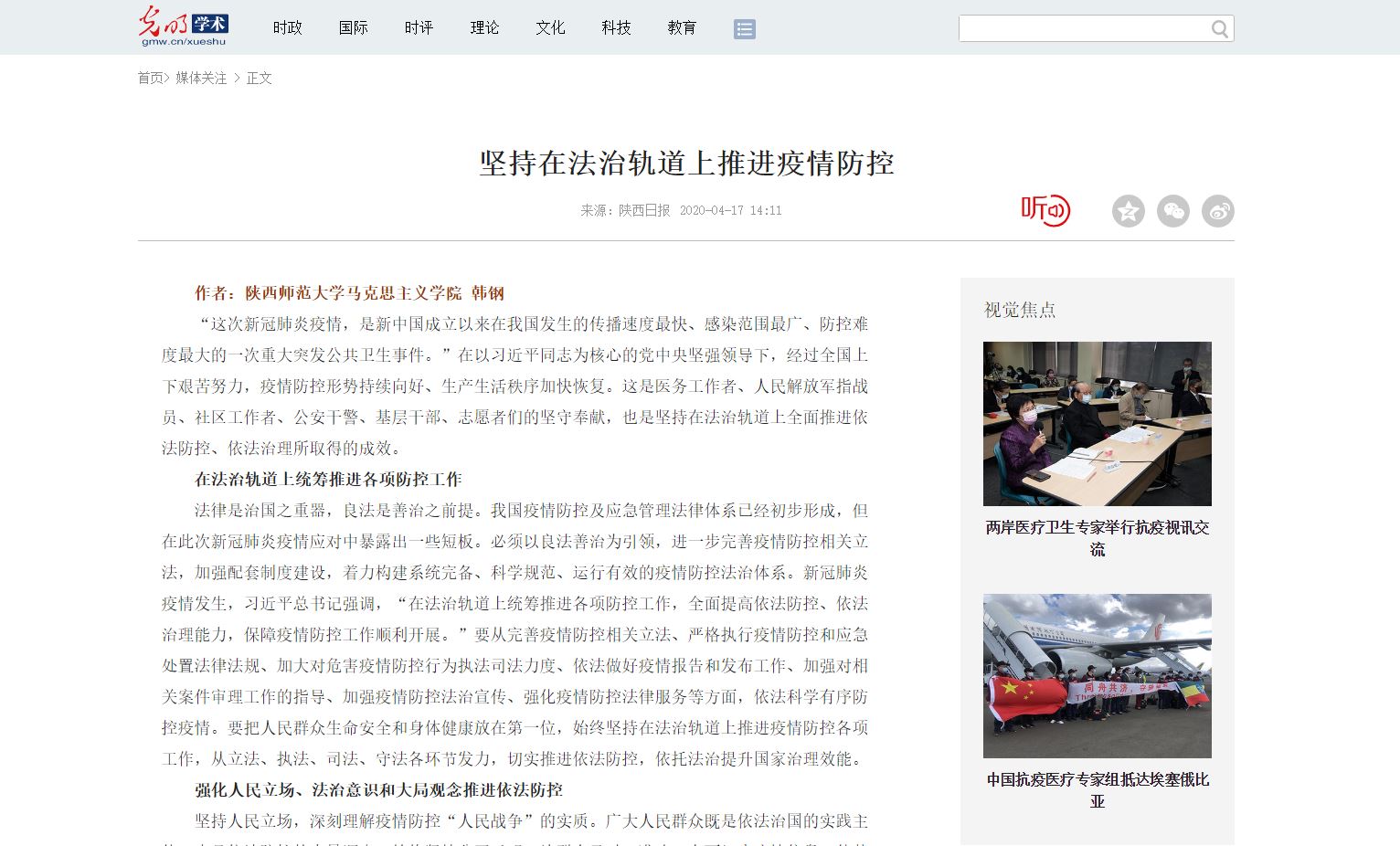
Task: Click the Guangming Xueshu site logo
Action: coord(183,26)
